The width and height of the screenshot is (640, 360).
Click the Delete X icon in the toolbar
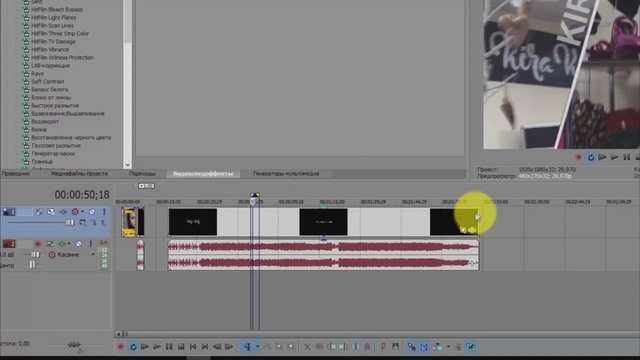pos(307,347)
